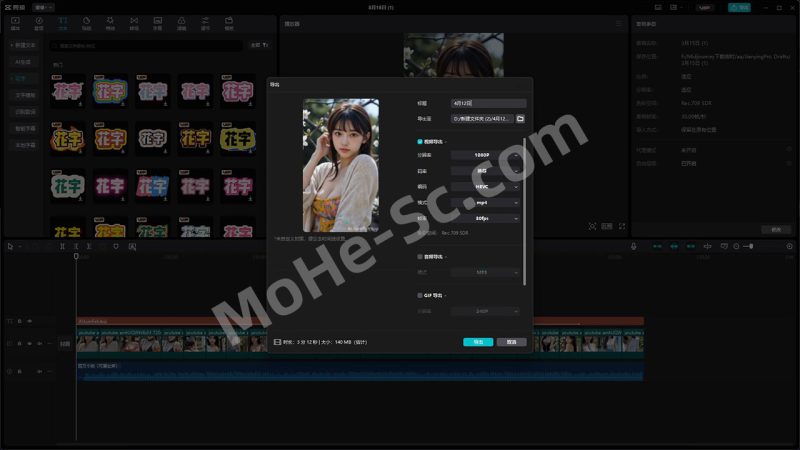Click the cyan Export button in dialog
Image resolution: width=800 pixels, height=450 pixels.
[478, 342]
